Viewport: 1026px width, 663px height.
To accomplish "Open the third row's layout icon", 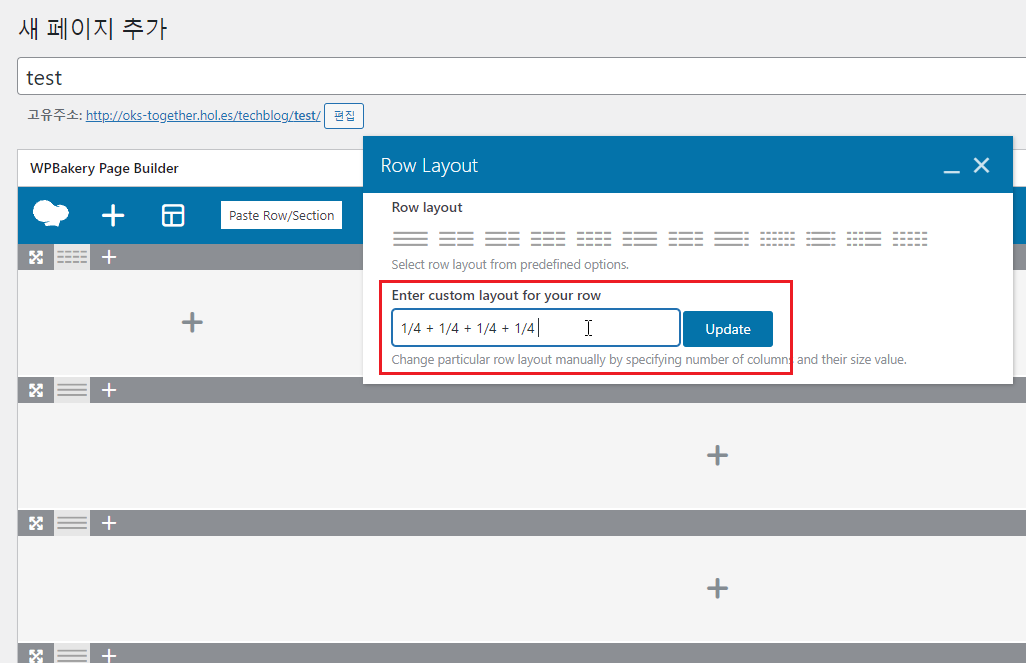I will click(72, 523).
